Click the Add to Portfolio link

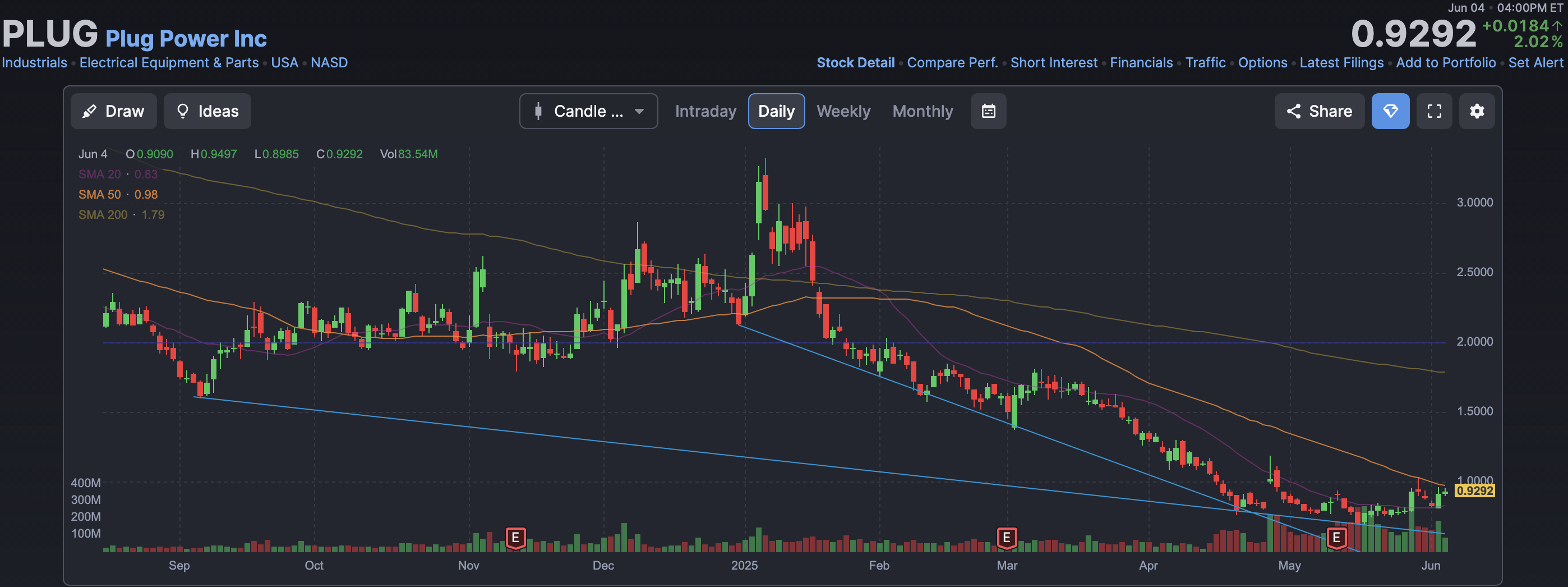tap(1446, 63)
